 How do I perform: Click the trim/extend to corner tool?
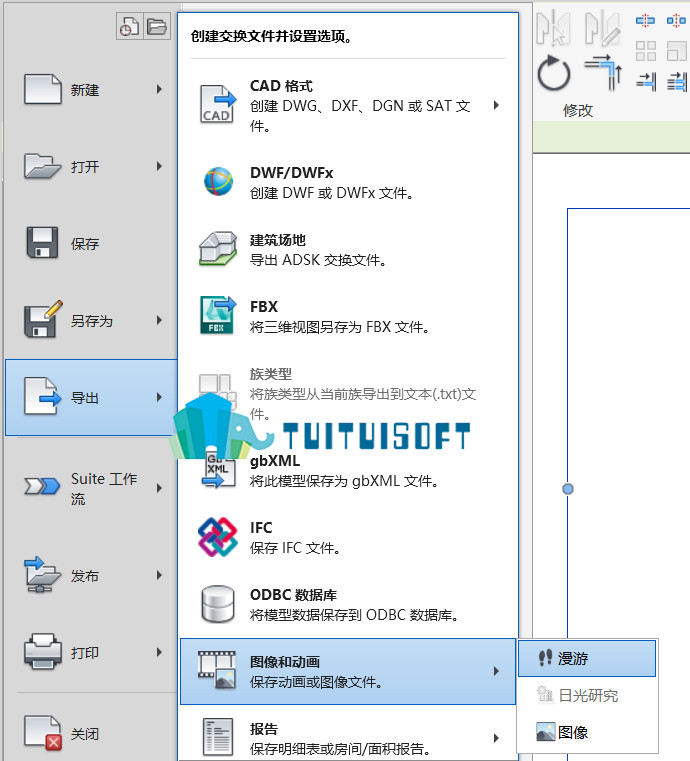coord(604,74)
